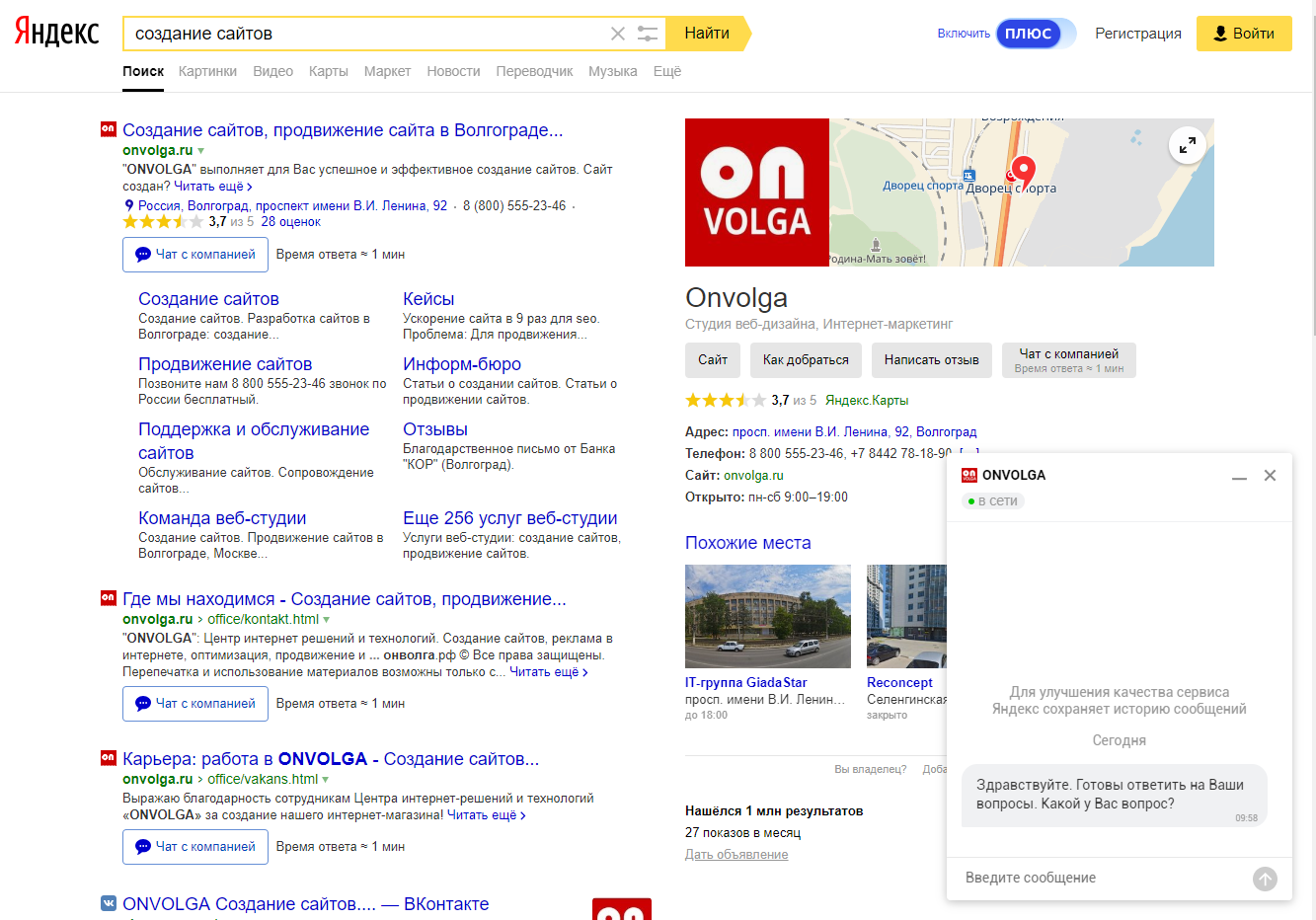
Task: Toggle the Плюс switch on
Action: point(1035,34)
